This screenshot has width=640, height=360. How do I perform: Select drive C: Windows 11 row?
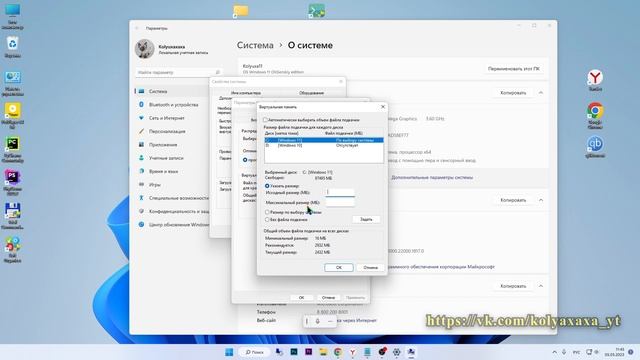click(x=324, y=140)
